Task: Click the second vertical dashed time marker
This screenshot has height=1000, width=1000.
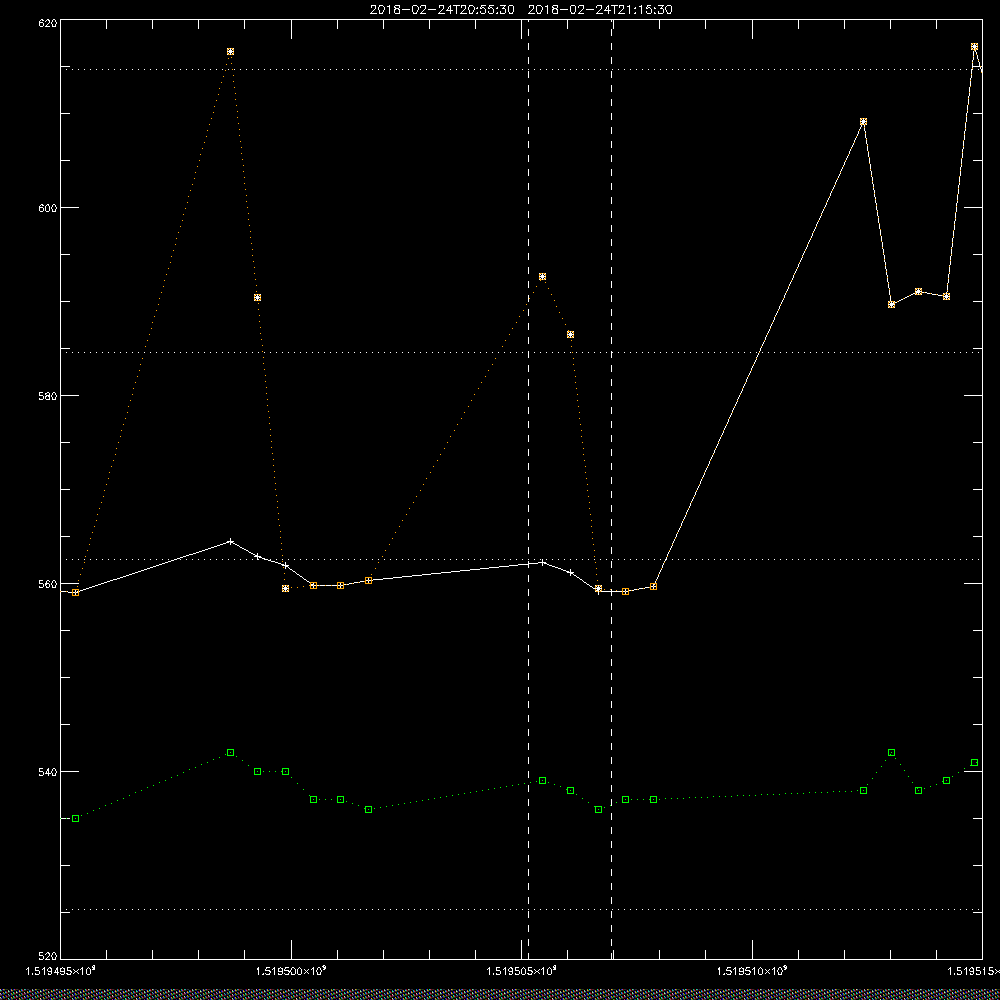Action: point(612,489)
